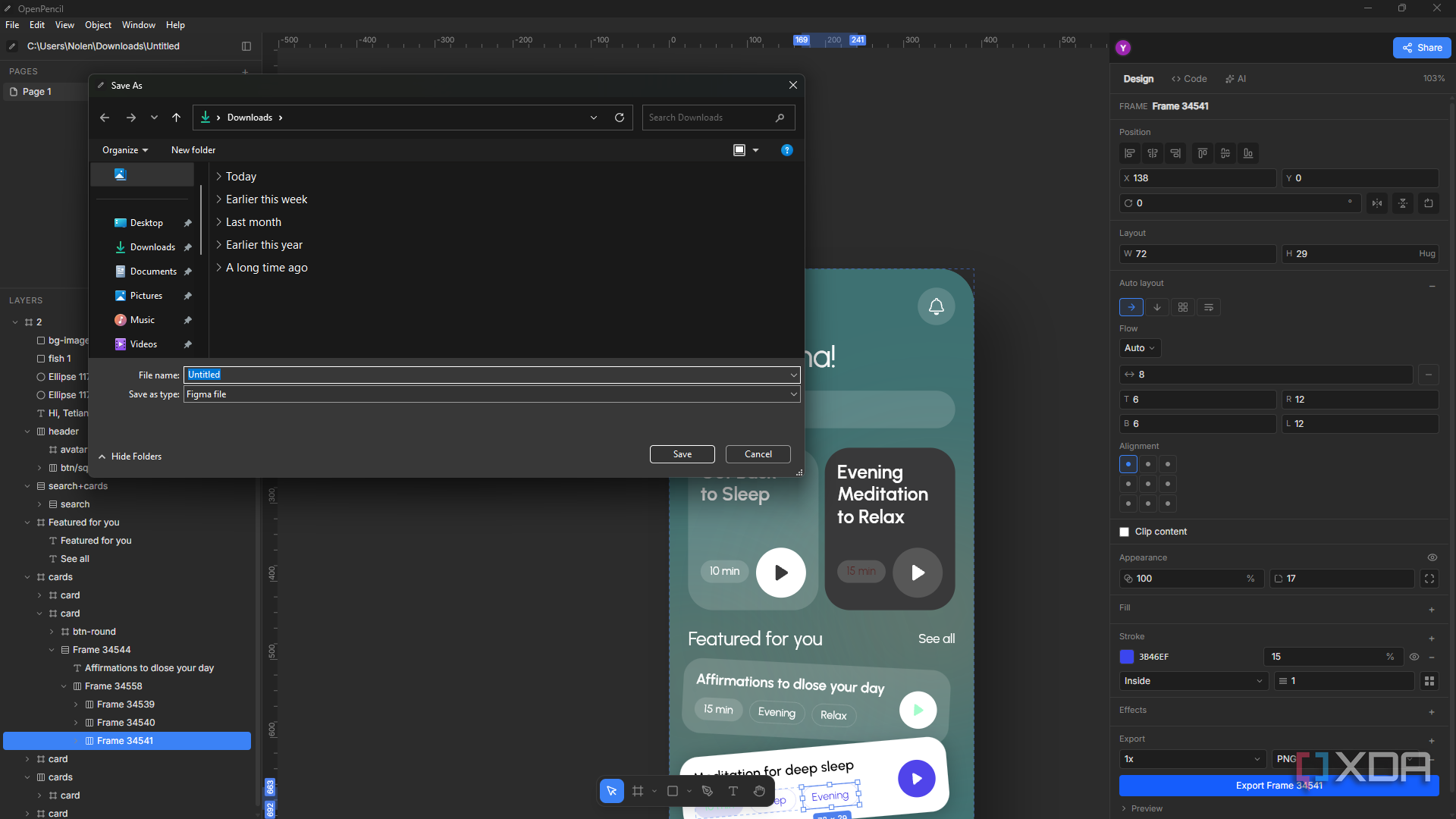This screenshot has width=1456, height=819.
Task: Select the Text tool in bottom toolbar
Action: (733, 791)
